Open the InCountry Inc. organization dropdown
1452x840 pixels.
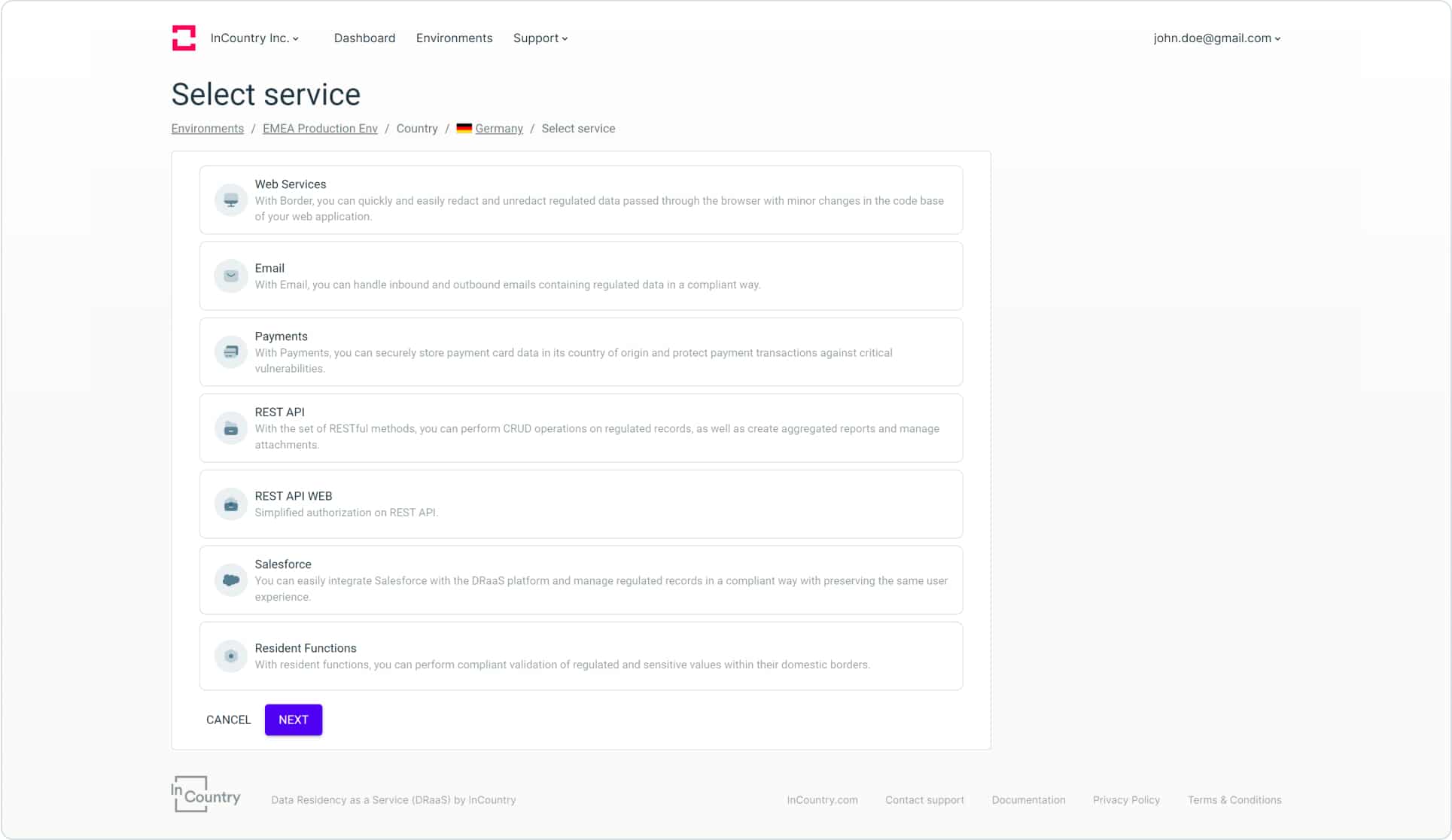pyautogui.click(x=254, y=38)
